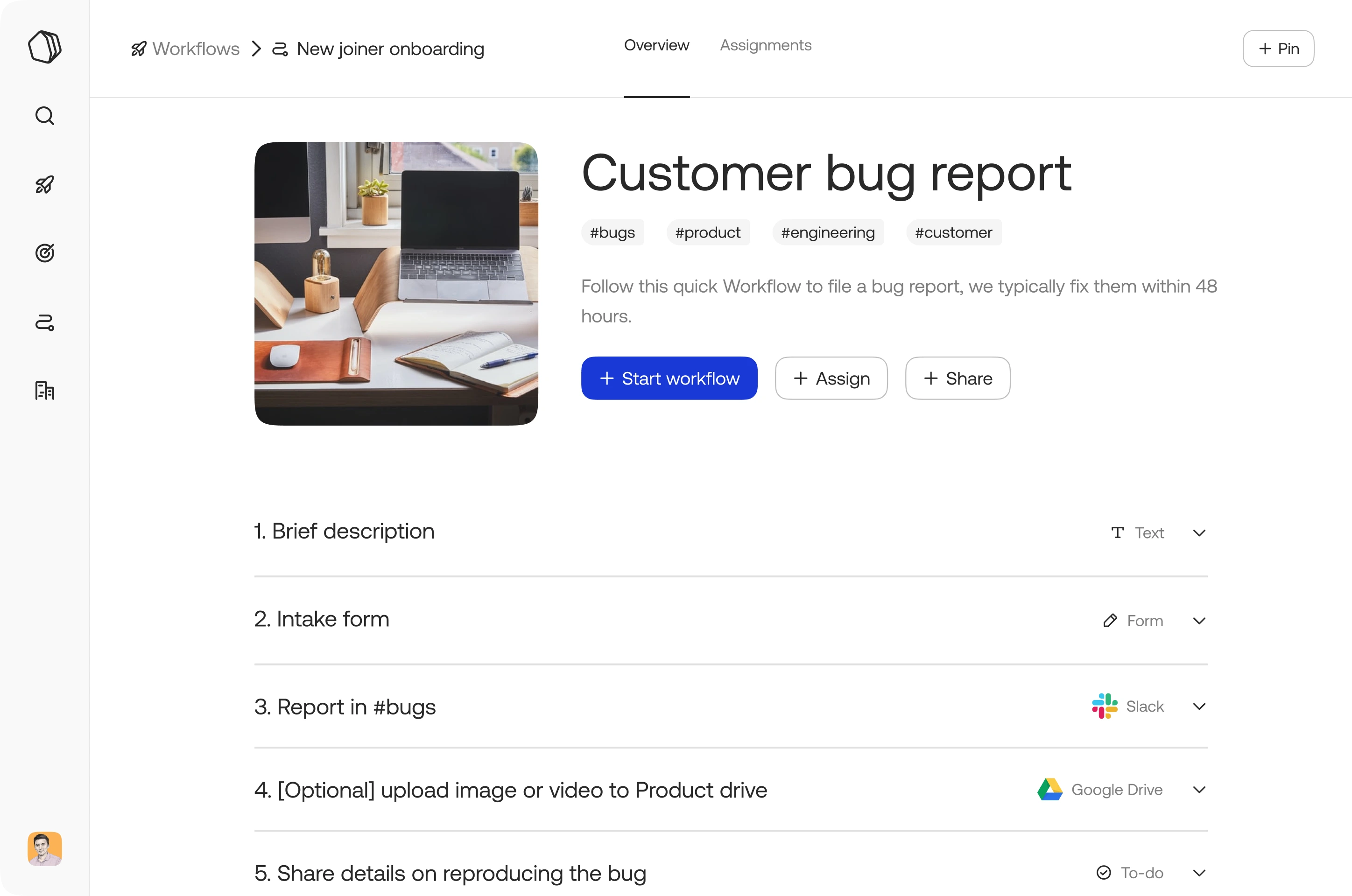Screen dimensions: 1352x896
Task: Expand the Share details on reproducing step
Action: pyautogui.click(x=1199, y=873)
